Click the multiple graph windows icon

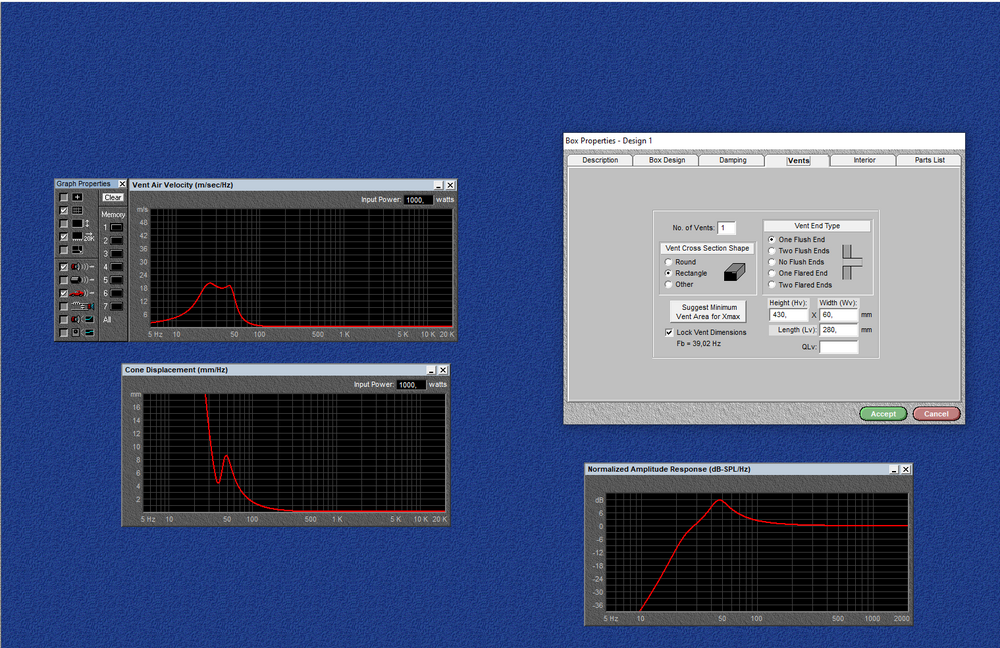tap(77, 250)
